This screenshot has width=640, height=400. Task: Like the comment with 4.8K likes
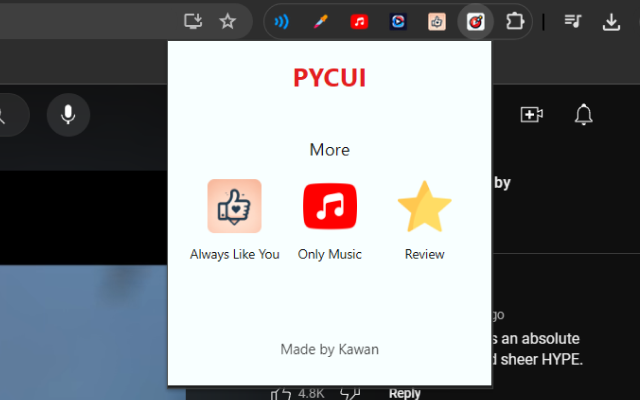281,394
